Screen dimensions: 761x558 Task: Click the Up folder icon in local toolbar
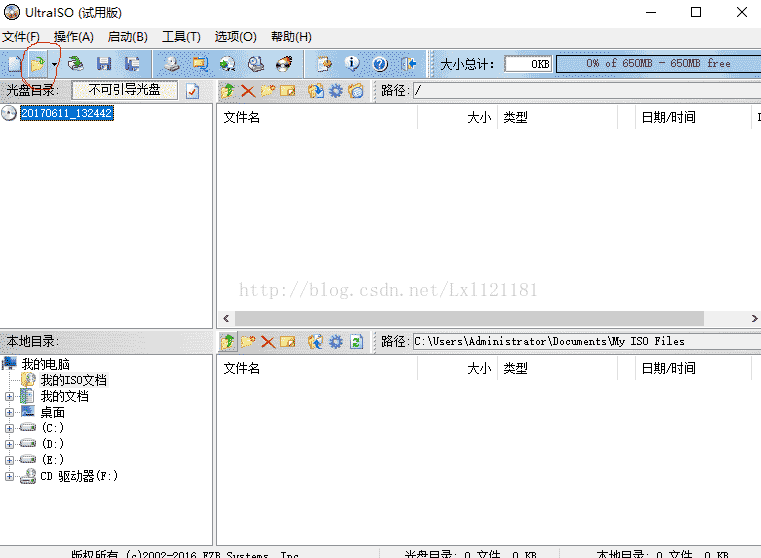pyautogui.click(x=227, y=342)
